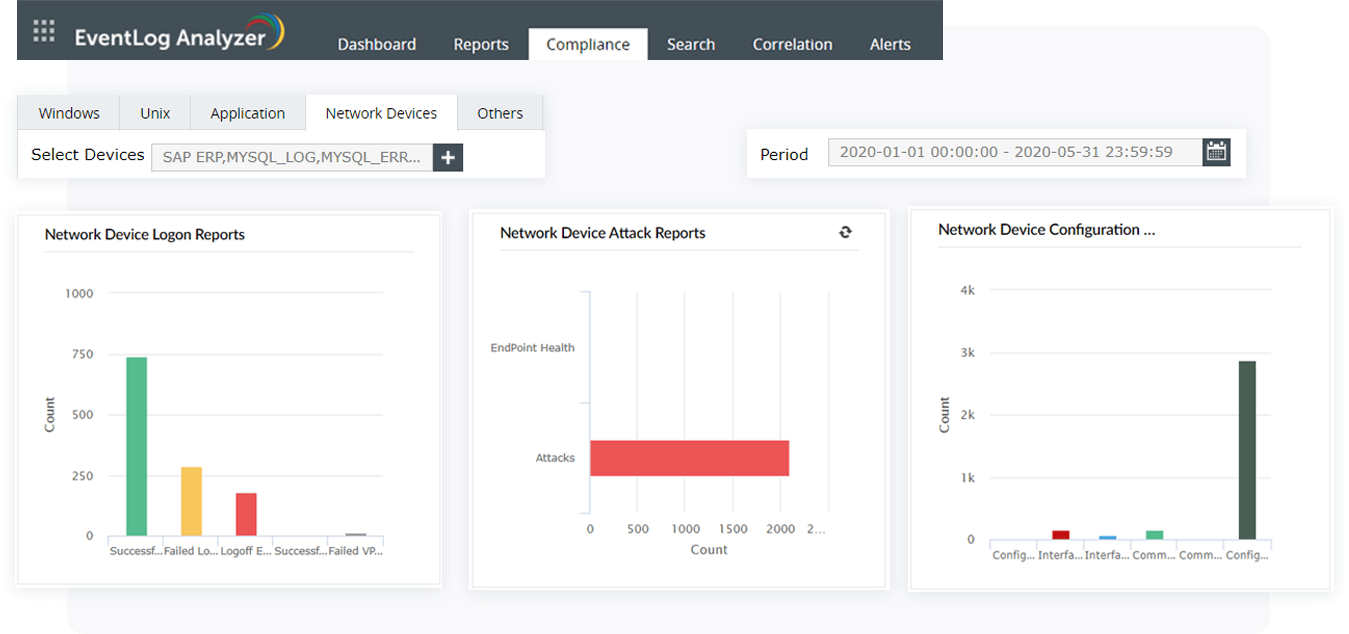
Task: Select the Unix tab
Action: pyautogui.click(x=155, y=113)
